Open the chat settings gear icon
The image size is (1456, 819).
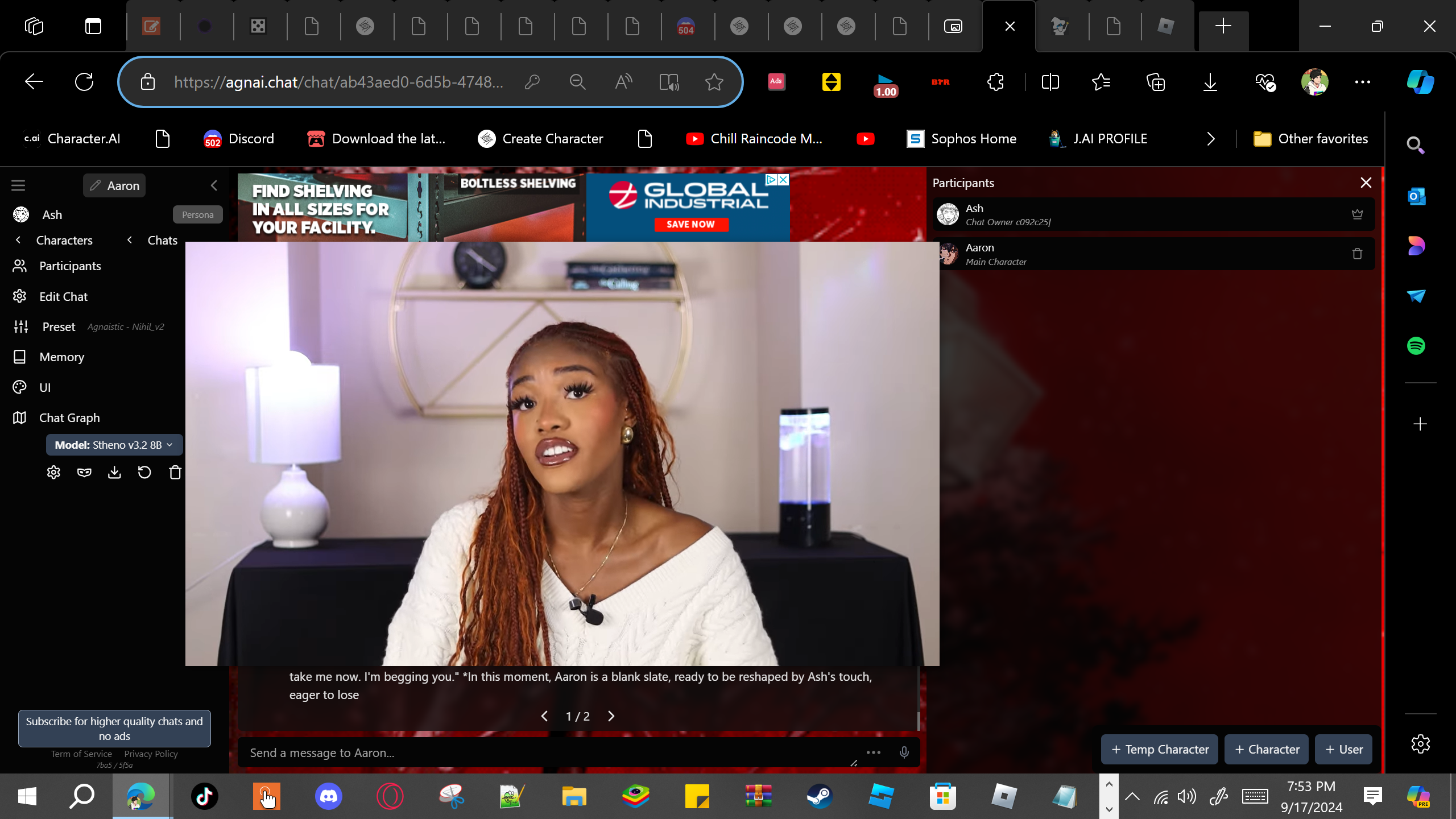pyautogui.click(x=53, y=472)
